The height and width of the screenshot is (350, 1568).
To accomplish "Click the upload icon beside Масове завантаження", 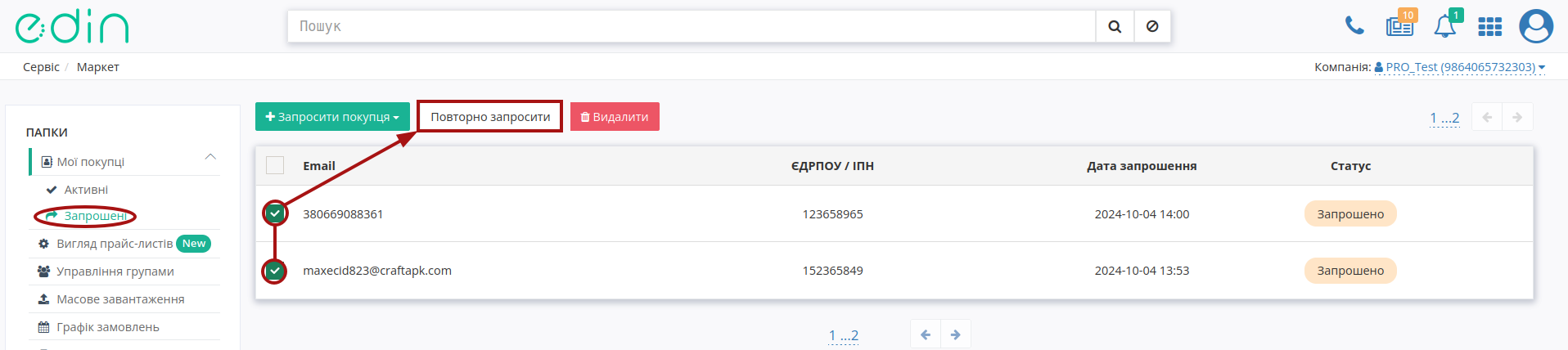I will pos(44,299).
